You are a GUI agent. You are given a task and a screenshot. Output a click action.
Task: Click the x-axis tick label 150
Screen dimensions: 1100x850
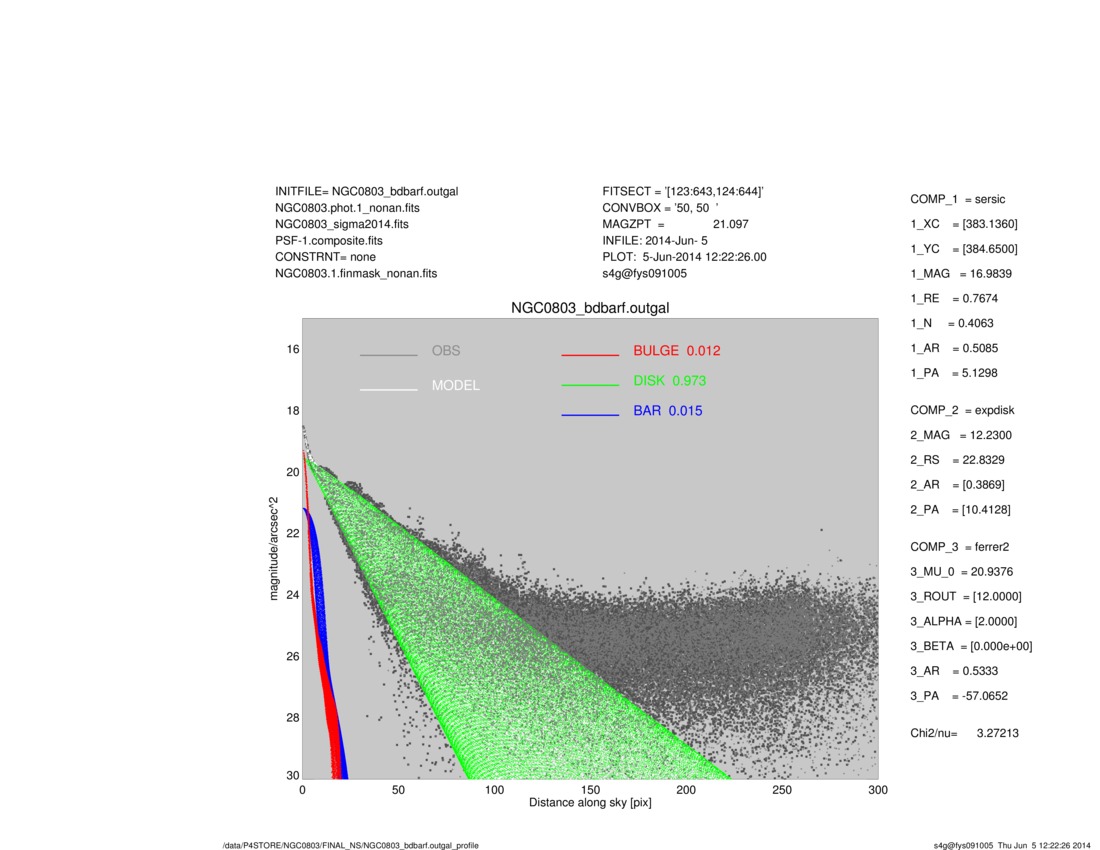590,790
